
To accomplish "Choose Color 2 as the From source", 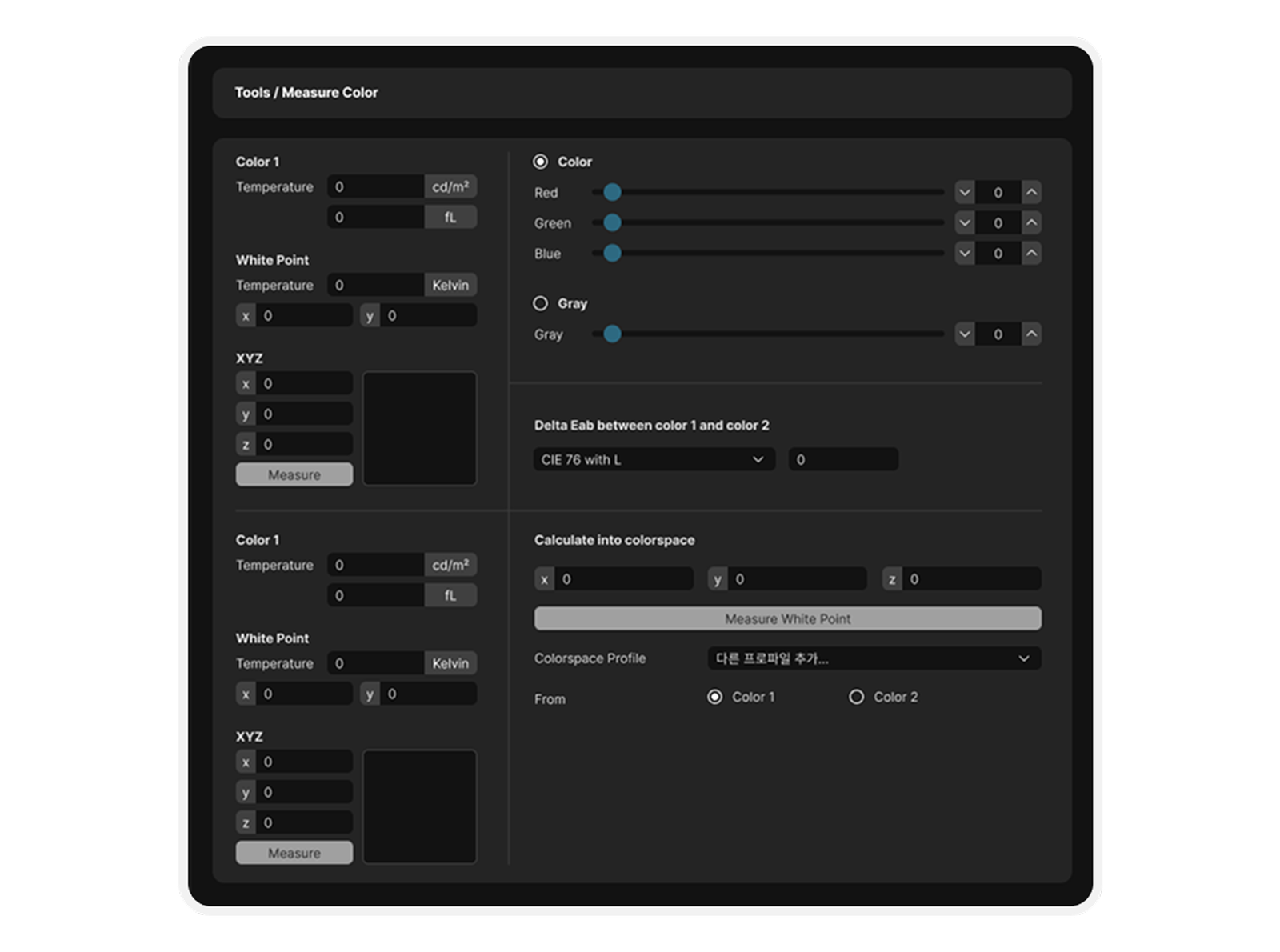I will click(858, 697).
